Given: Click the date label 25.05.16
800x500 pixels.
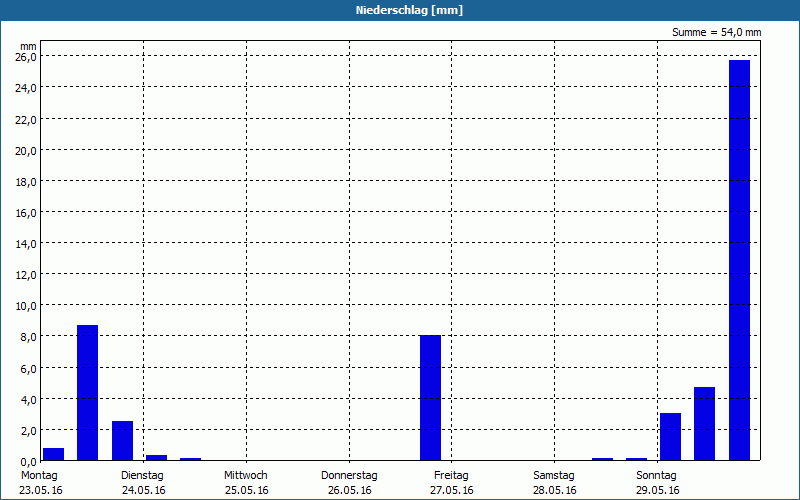Looking at the screenshot, I should (246, 491).
